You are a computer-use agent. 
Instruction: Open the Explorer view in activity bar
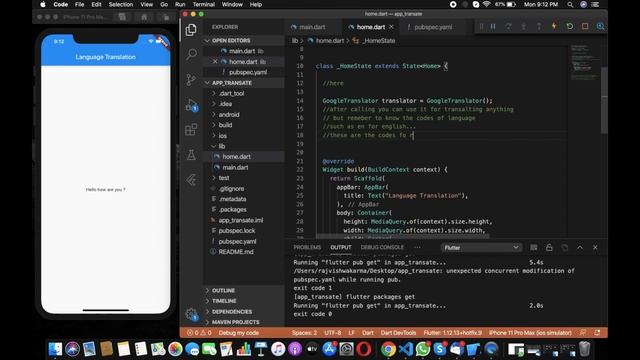click(191, 30)
